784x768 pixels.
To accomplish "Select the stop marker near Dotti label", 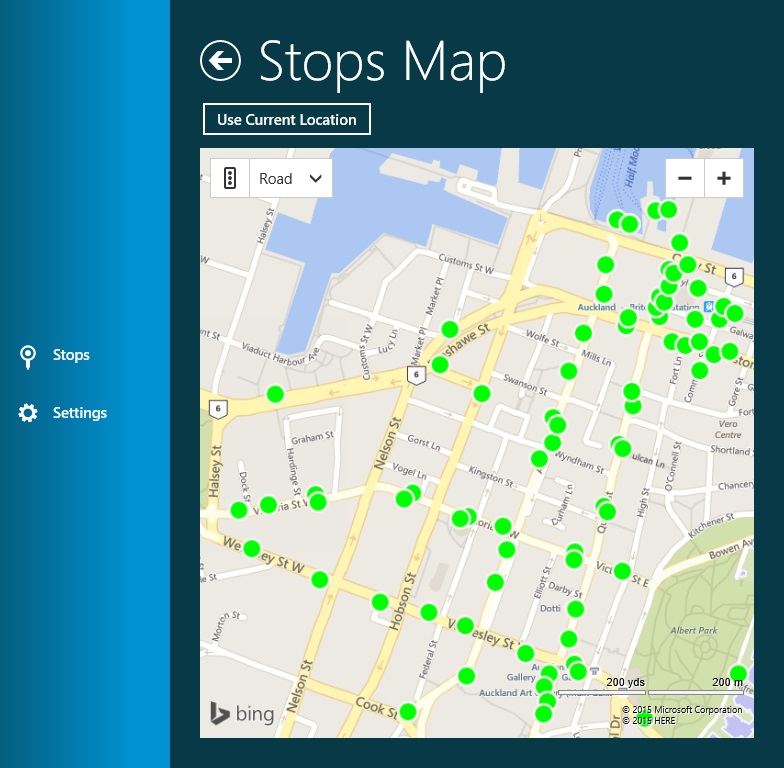I will [x=576, y=609].
